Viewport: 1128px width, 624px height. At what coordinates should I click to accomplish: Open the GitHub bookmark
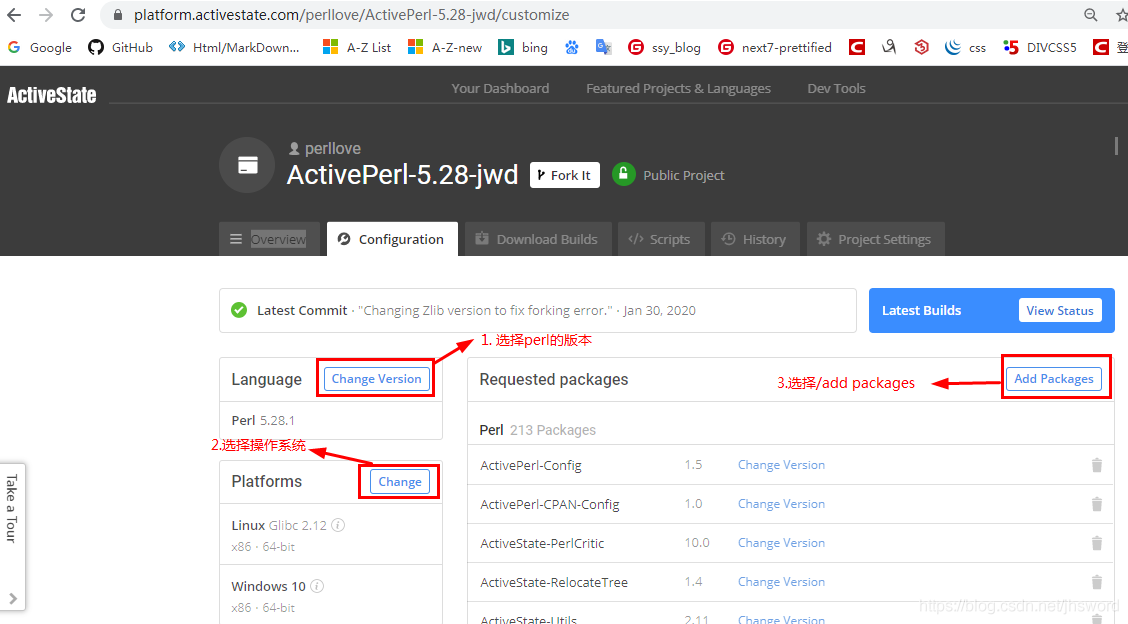point(120,47)
